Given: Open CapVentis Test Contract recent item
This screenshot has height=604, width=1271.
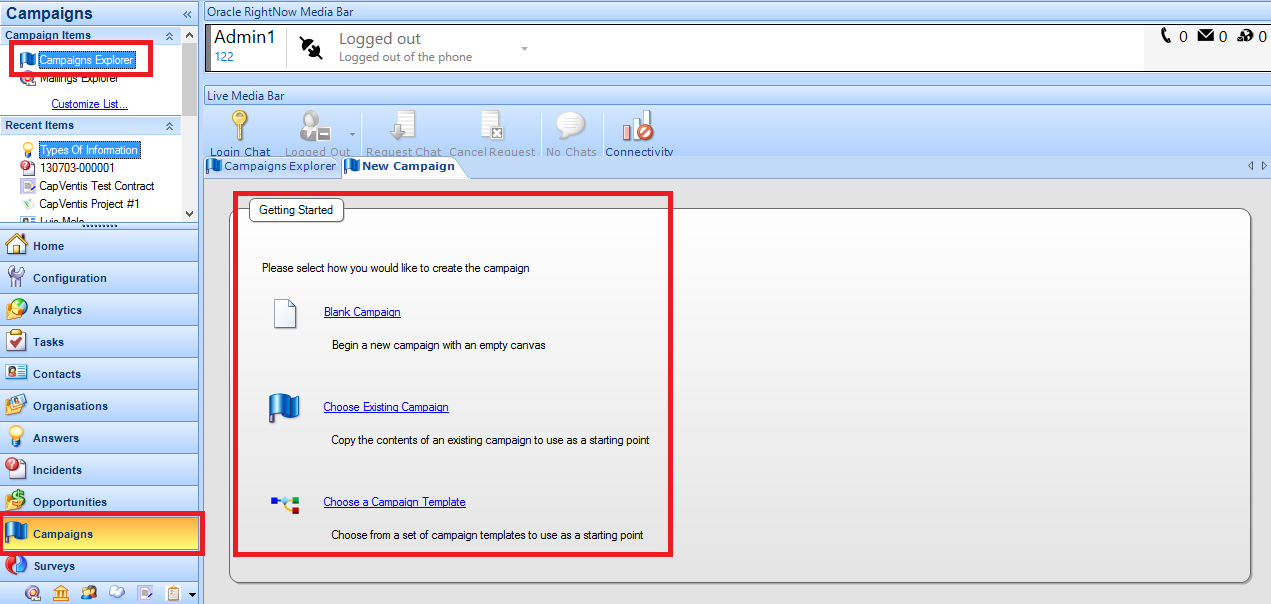Looking at the screenshot, I should point(96,186).
